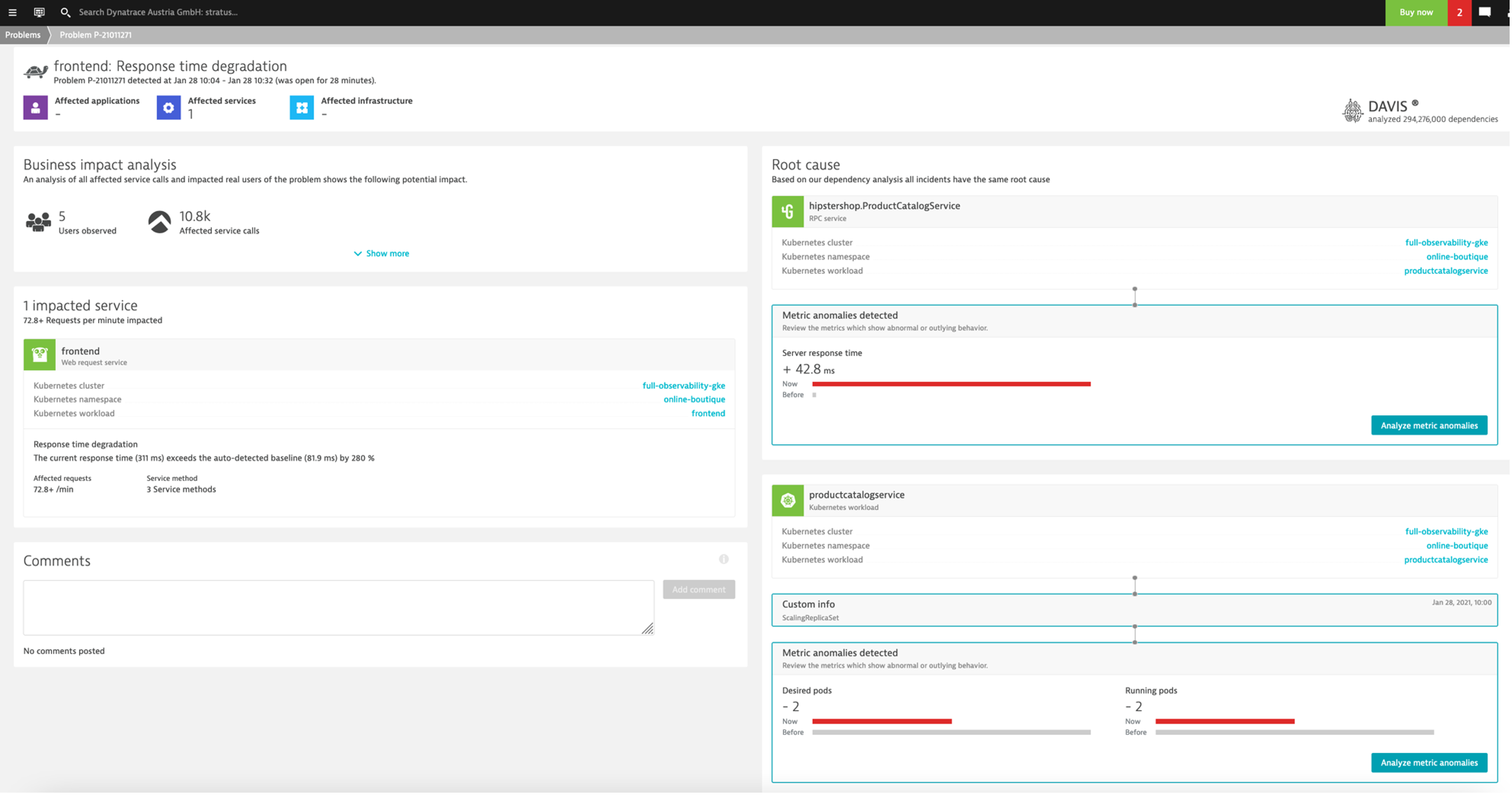
Task: Expand the Show more business impact section
Action: (383, 253)
